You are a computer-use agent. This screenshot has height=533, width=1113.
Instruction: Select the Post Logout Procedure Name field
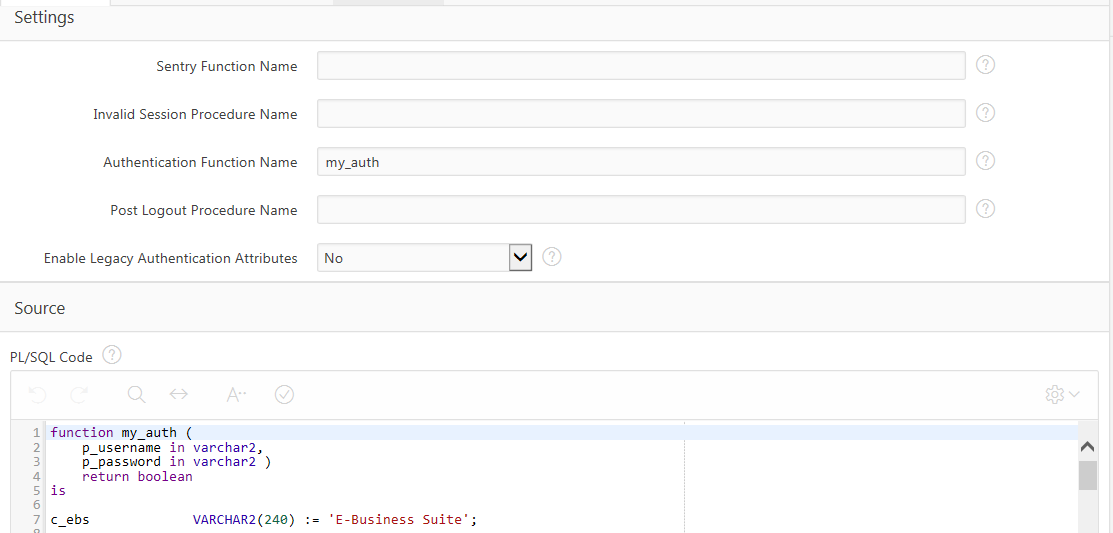tap(640, 210)
